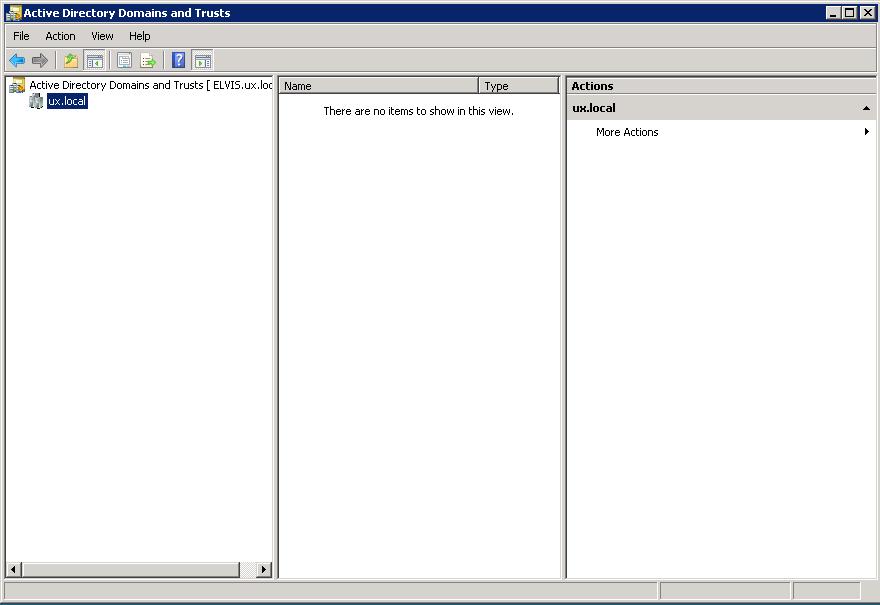
Task: Select the ux.local domain node
Action: (x=67, y=102)
